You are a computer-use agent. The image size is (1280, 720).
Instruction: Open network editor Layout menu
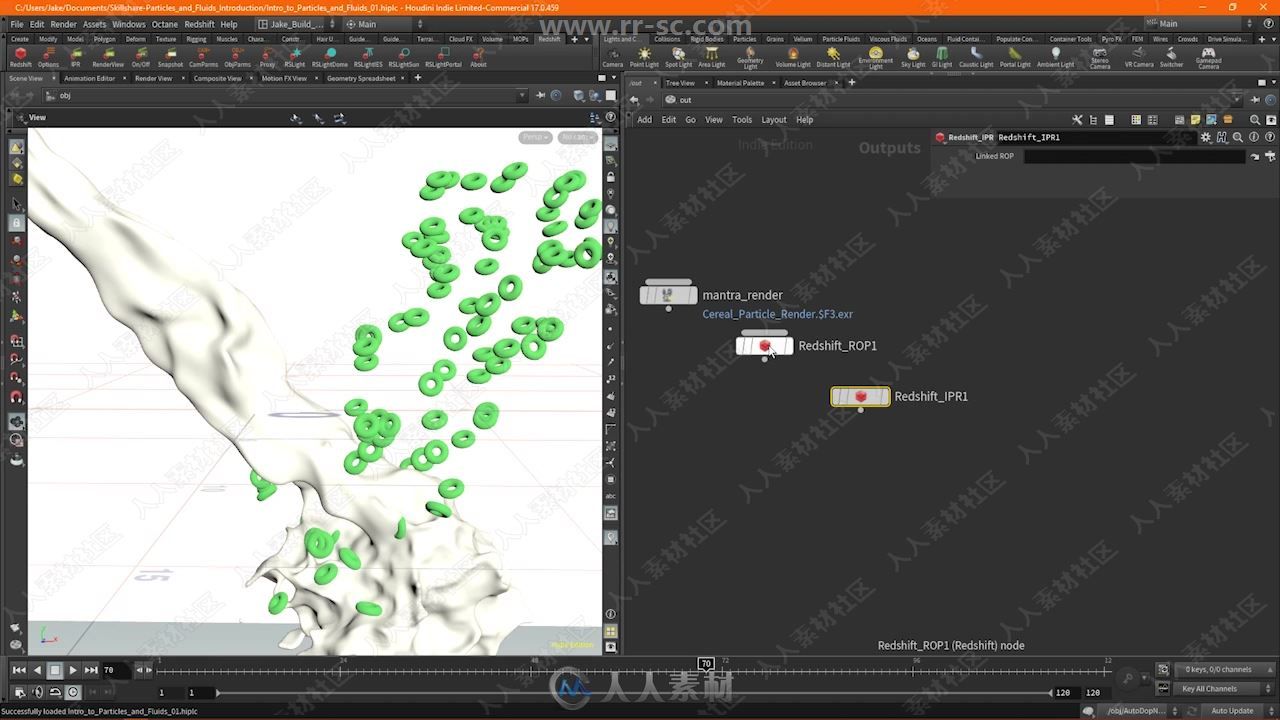tap(774, 120)
